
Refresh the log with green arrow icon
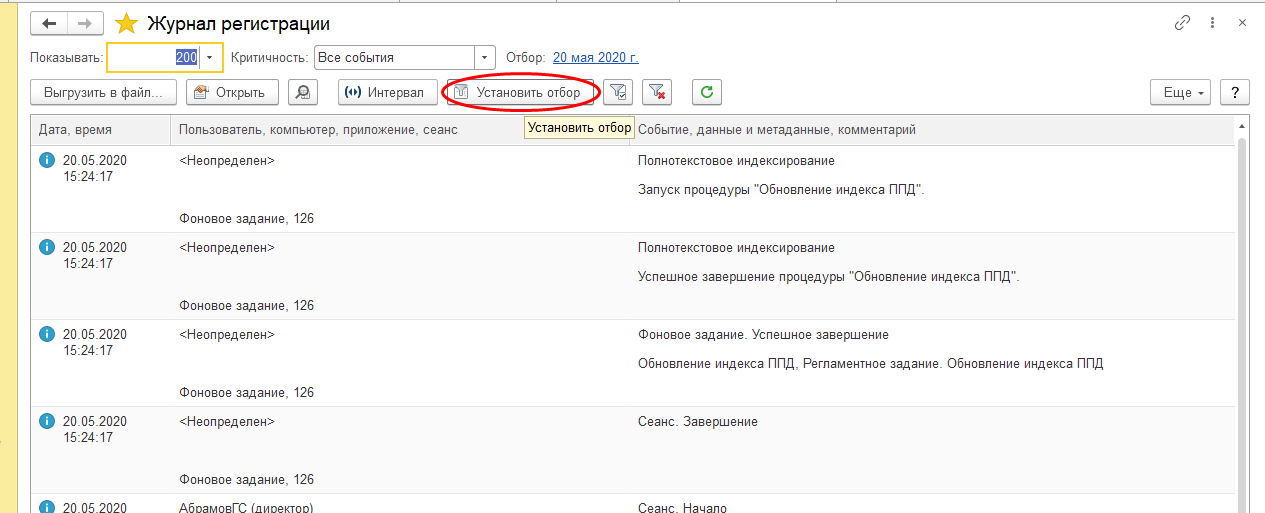coord(706,92)
